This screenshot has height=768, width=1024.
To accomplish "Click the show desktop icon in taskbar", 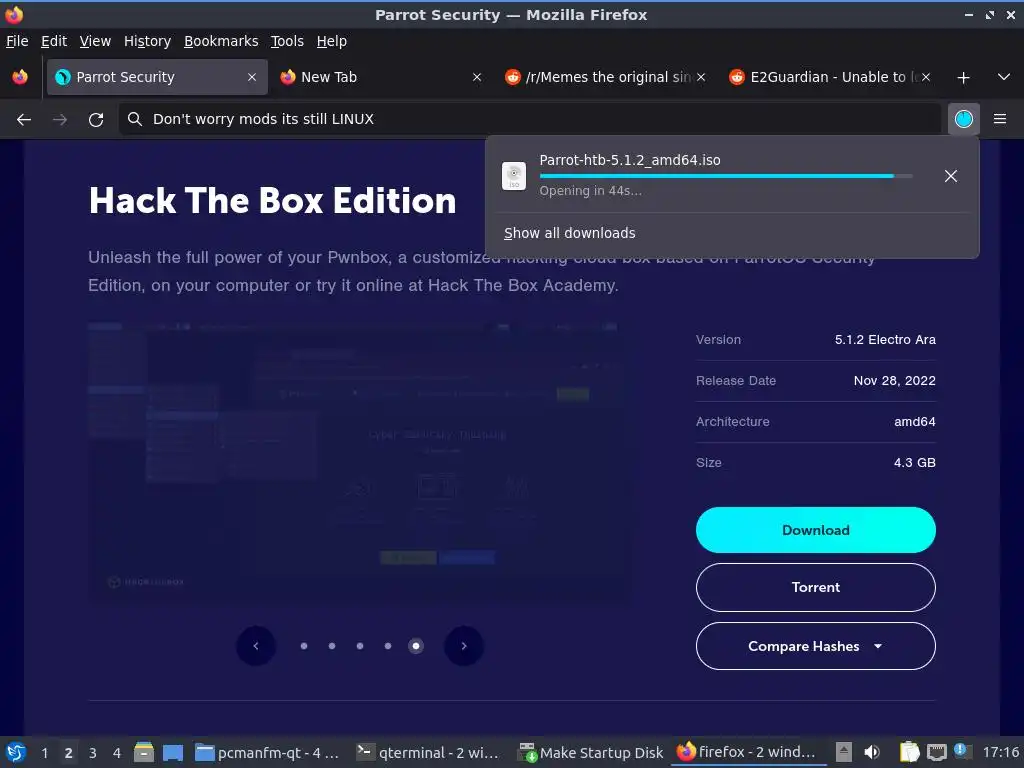I will pyautogui.click(x=172, y=752).
